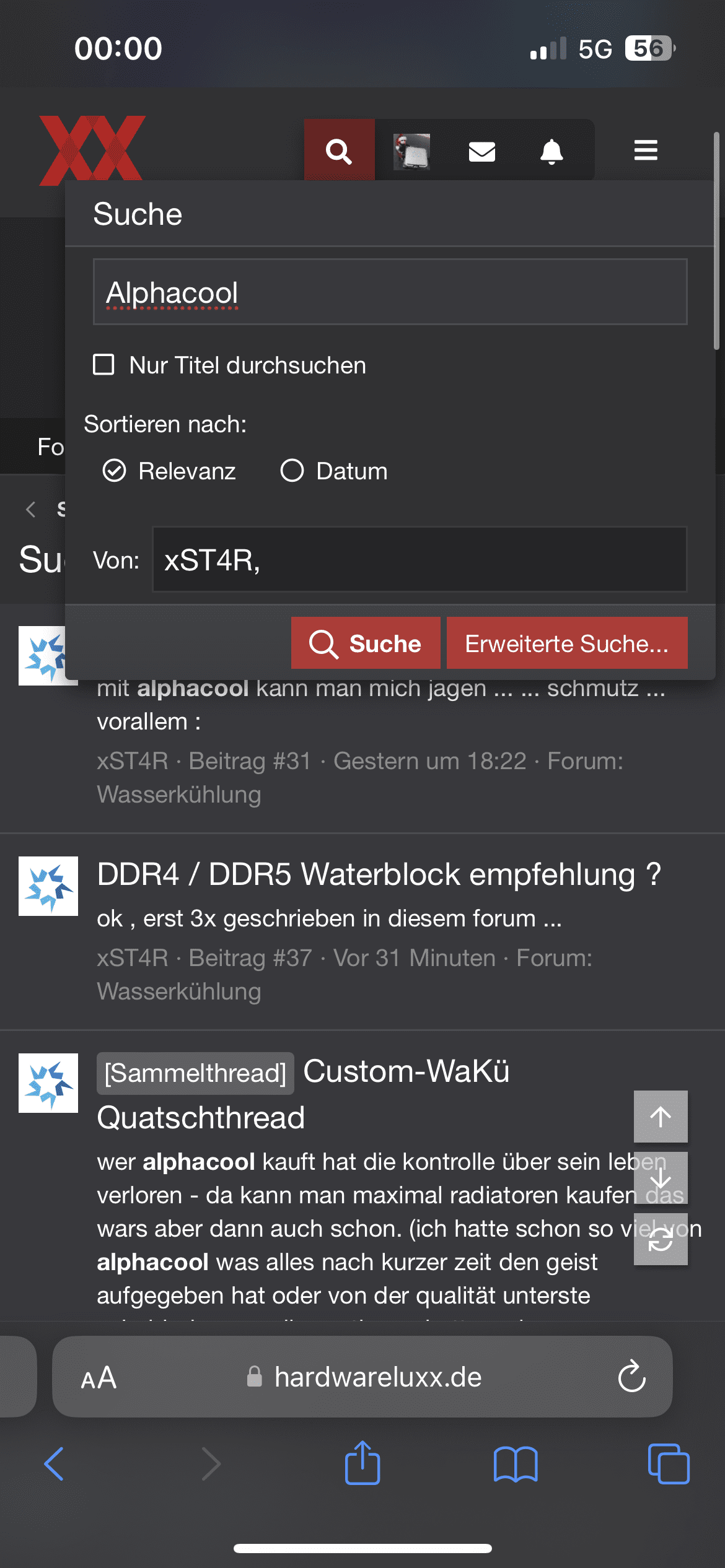Click the 'Von:' member name field
725x1568 pixels.
coord(420,560)
